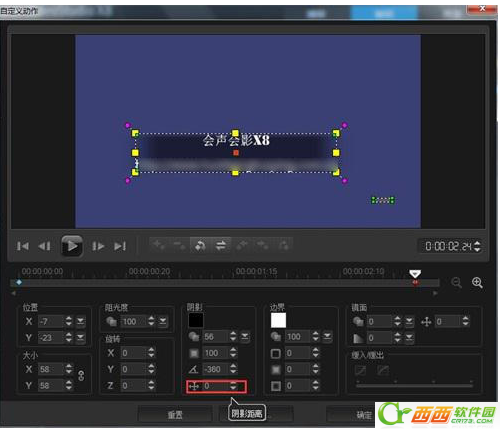Open the black shadow color swatch
This screenshot has width=500, height=429.
(196, 320)
